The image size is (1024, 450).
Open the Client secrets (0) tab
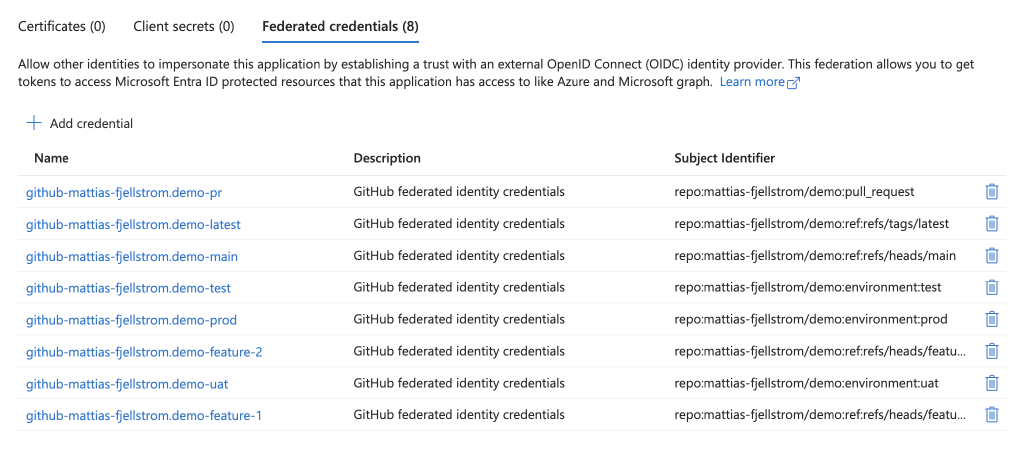(x=184, y=26)
